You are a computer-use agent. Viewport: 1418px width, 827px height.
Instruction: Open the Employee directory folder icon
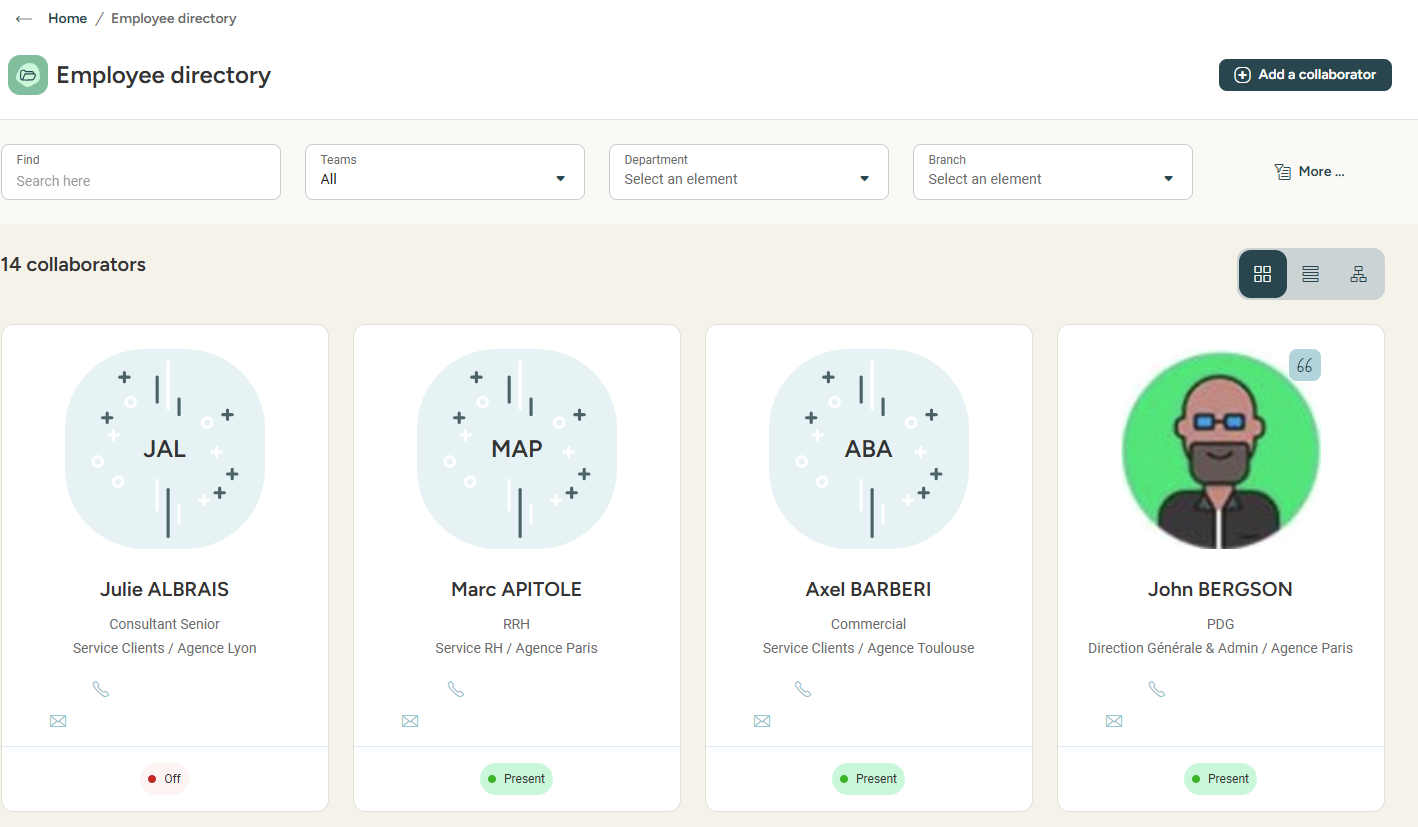click(28, 75)
